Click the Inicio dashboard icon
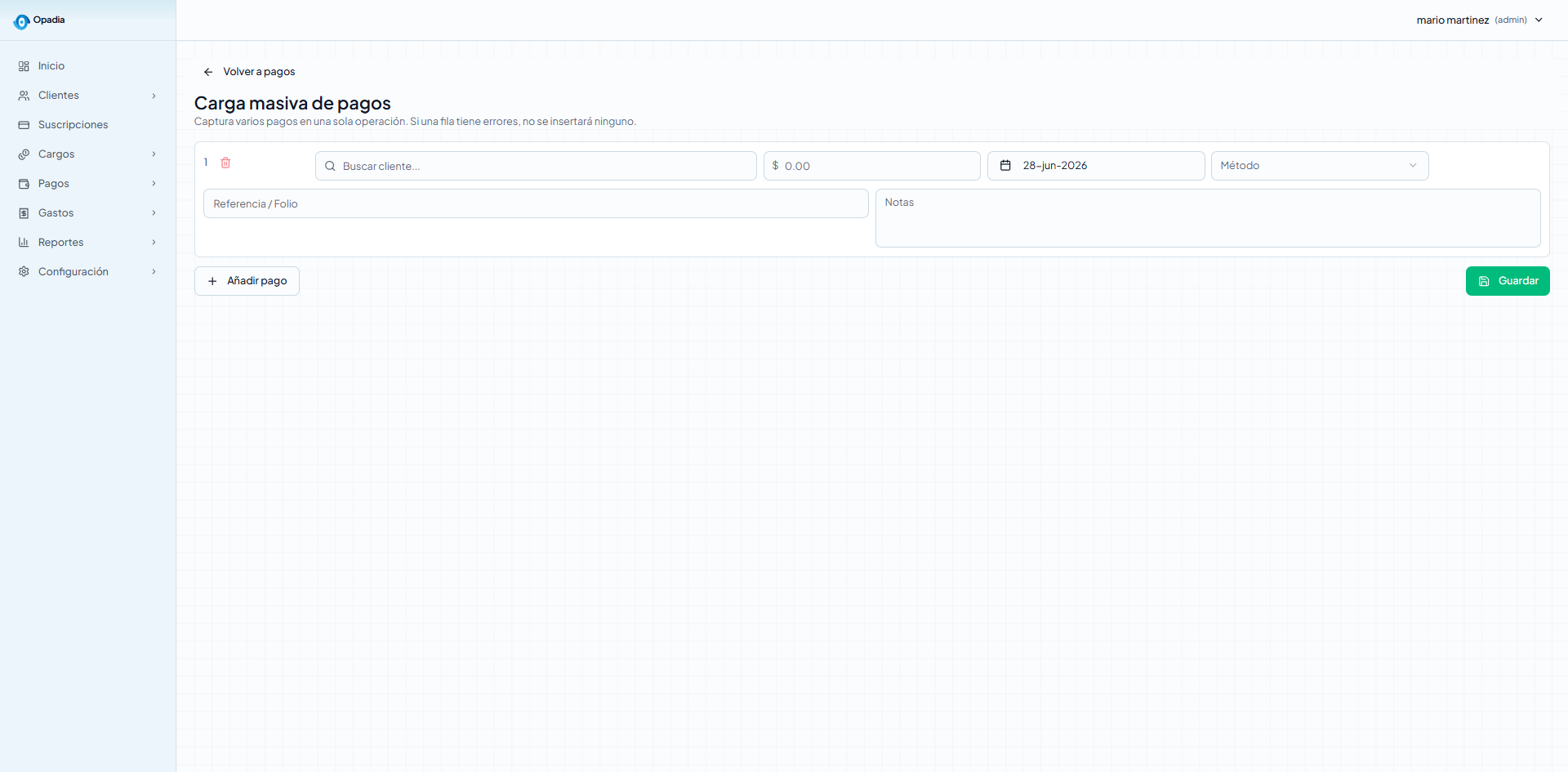The image size is (1568, 772). tap(24, 66)
